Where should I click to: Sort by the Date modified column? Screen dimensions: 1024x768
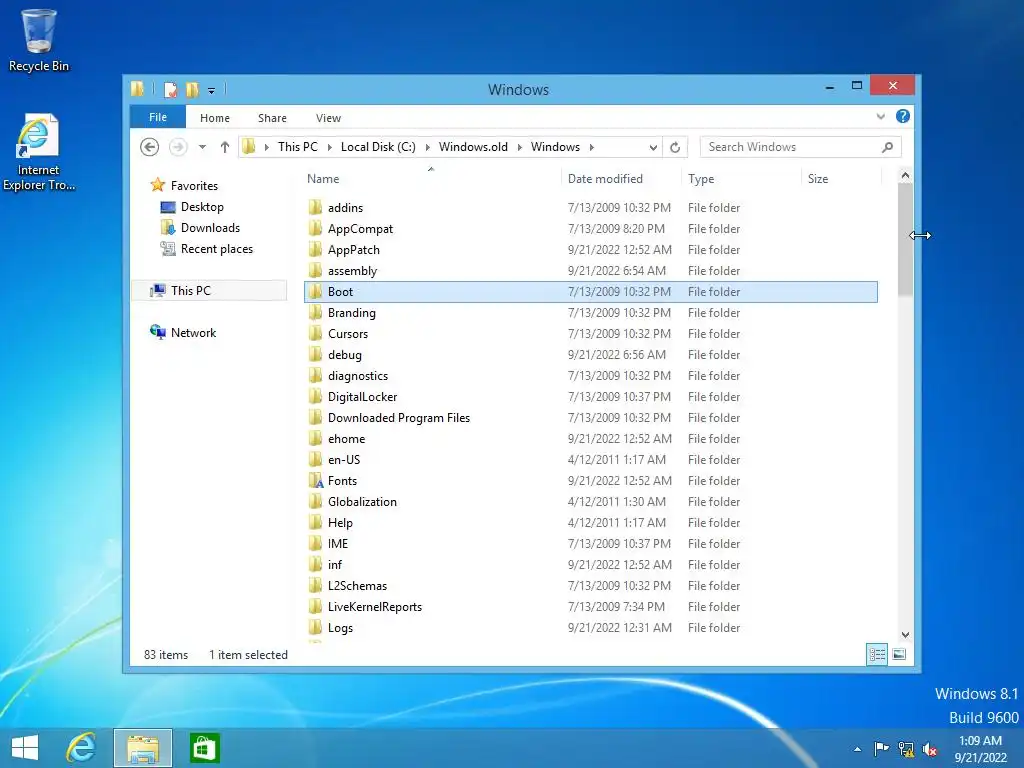coord(605,179)
